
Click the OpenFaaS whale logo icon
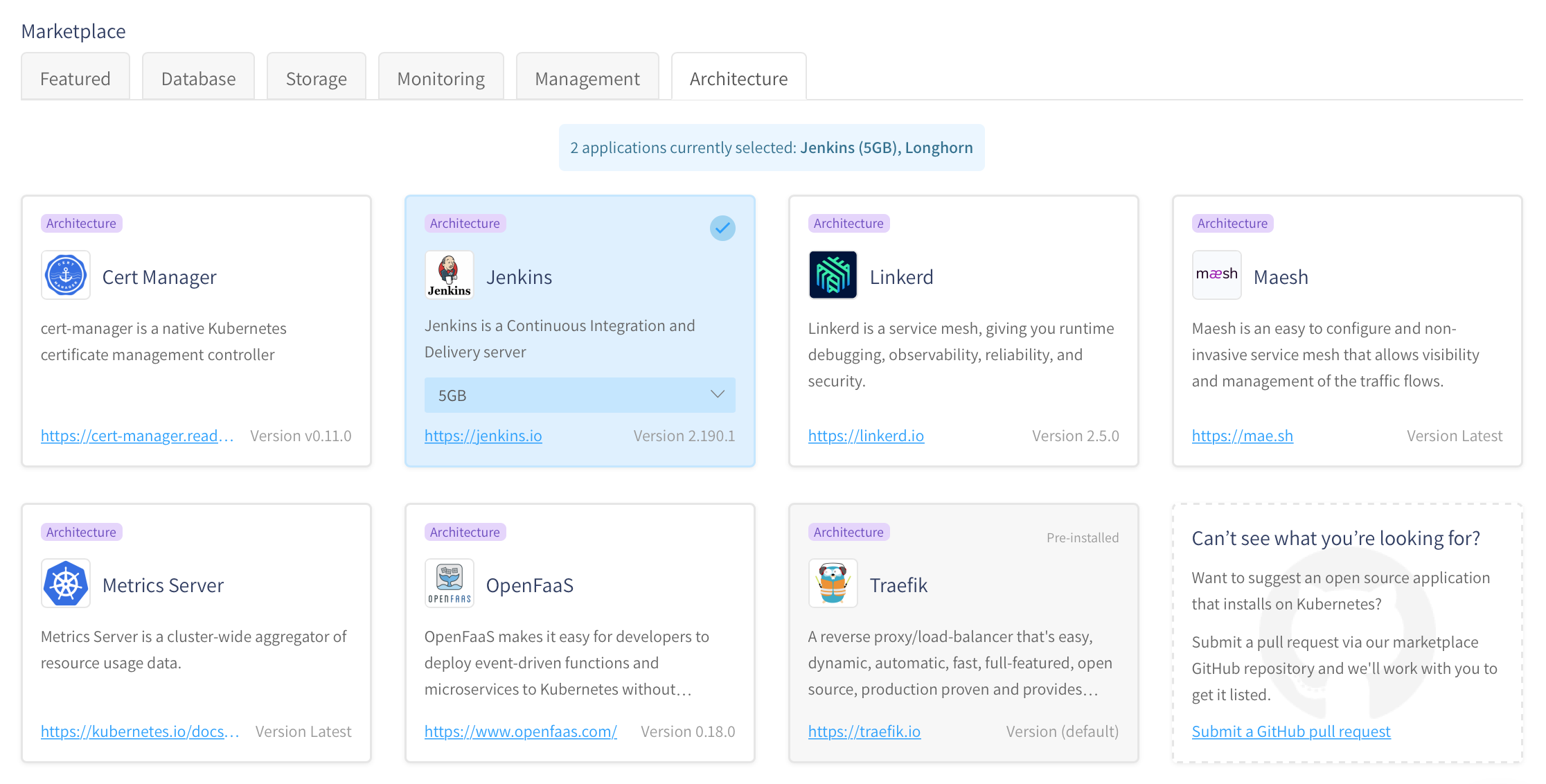(450, 583)
